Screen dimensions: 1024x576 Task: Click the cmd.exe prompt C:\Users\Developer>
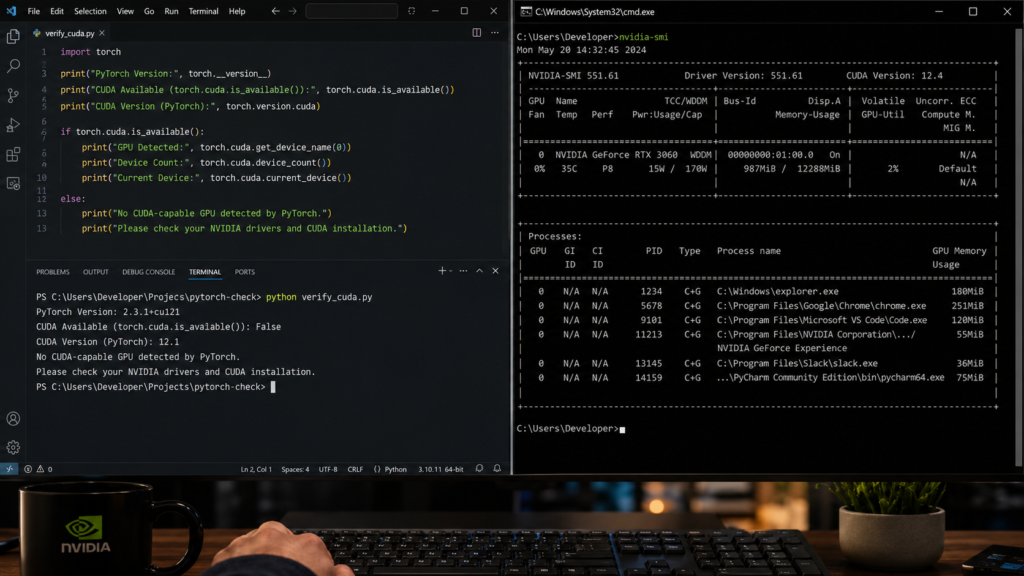(x=567, y=428)
